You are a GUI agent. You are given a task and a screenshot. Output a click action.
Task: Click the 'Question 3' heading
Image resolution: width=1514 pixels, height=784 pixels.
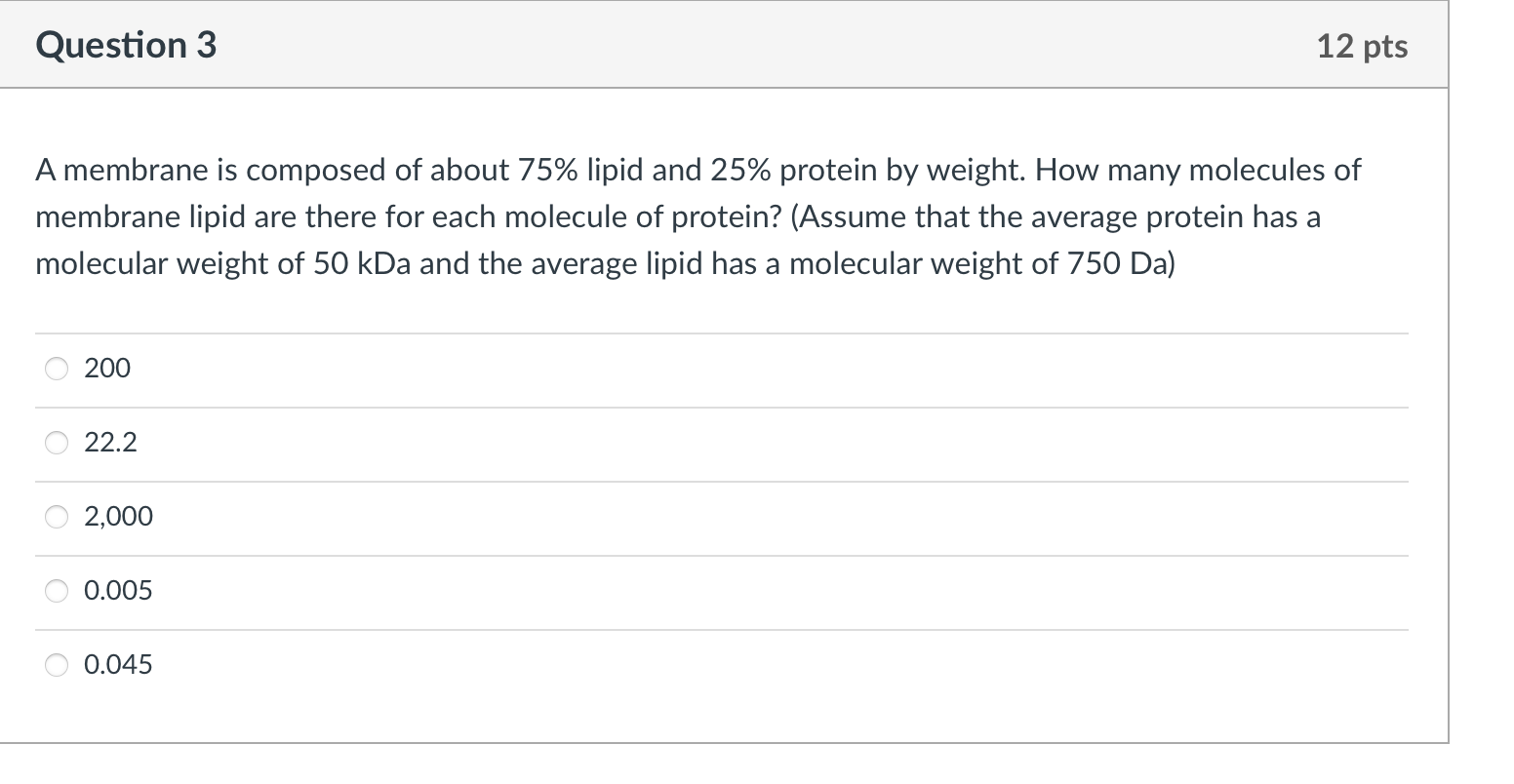click(126, 45)
